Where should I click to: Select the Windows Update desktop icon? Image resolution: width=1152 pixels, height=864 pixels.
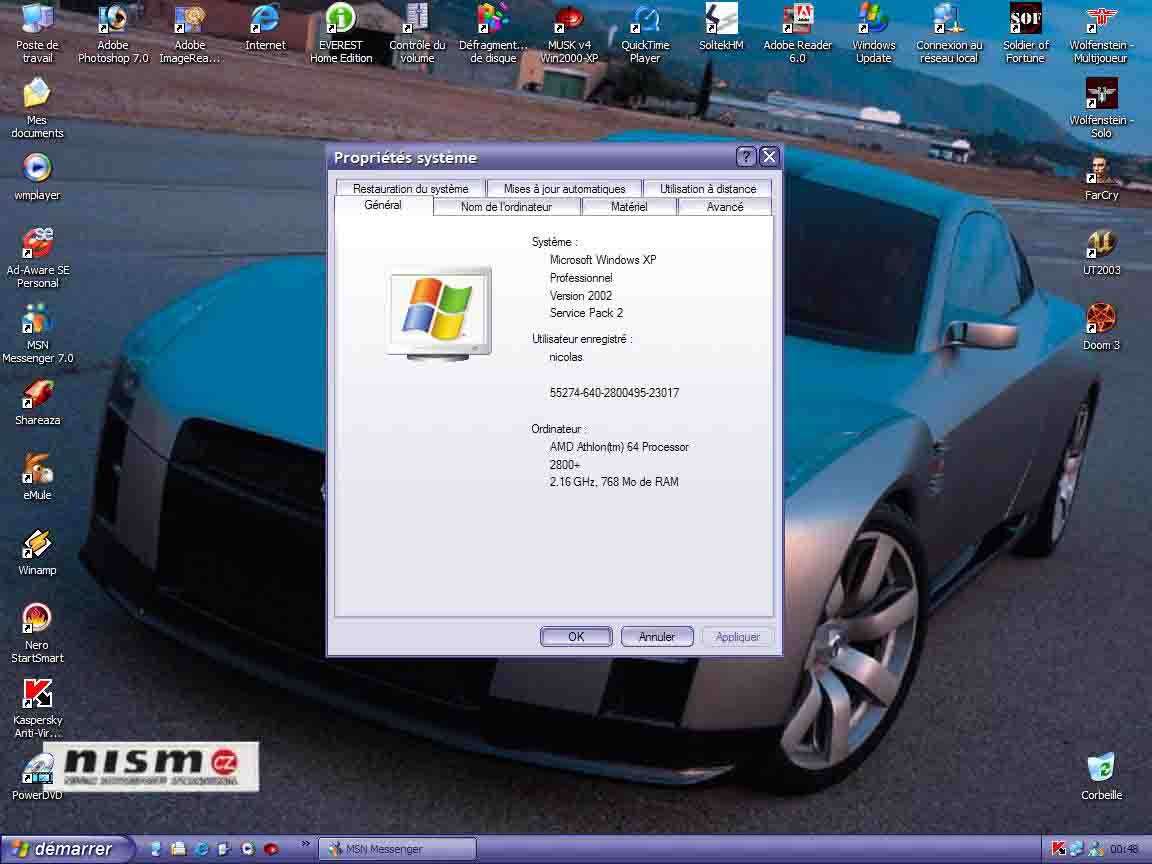click(x=874, y=33)
